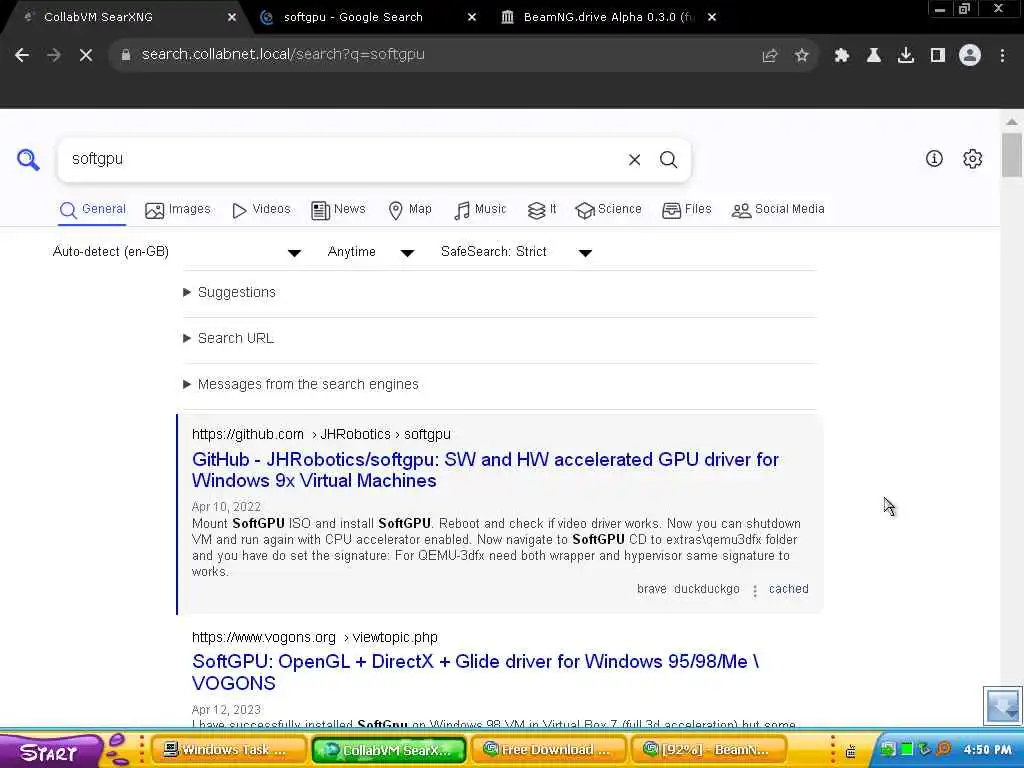Click the forward navigation arrow
This screenshot has height=768, width=1024.
pos(54,56)
